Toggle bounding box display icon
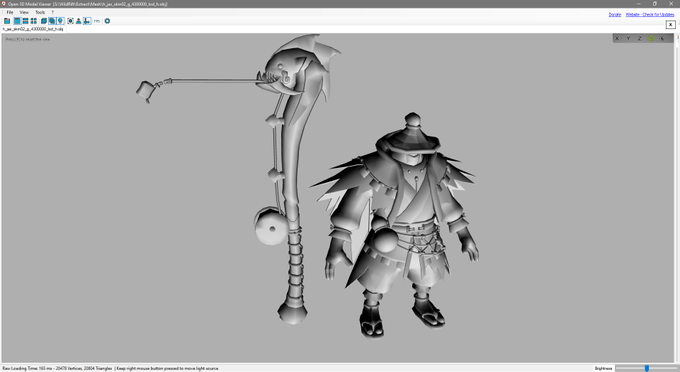This screenshot has height=372, width=680. click(70, 21)
